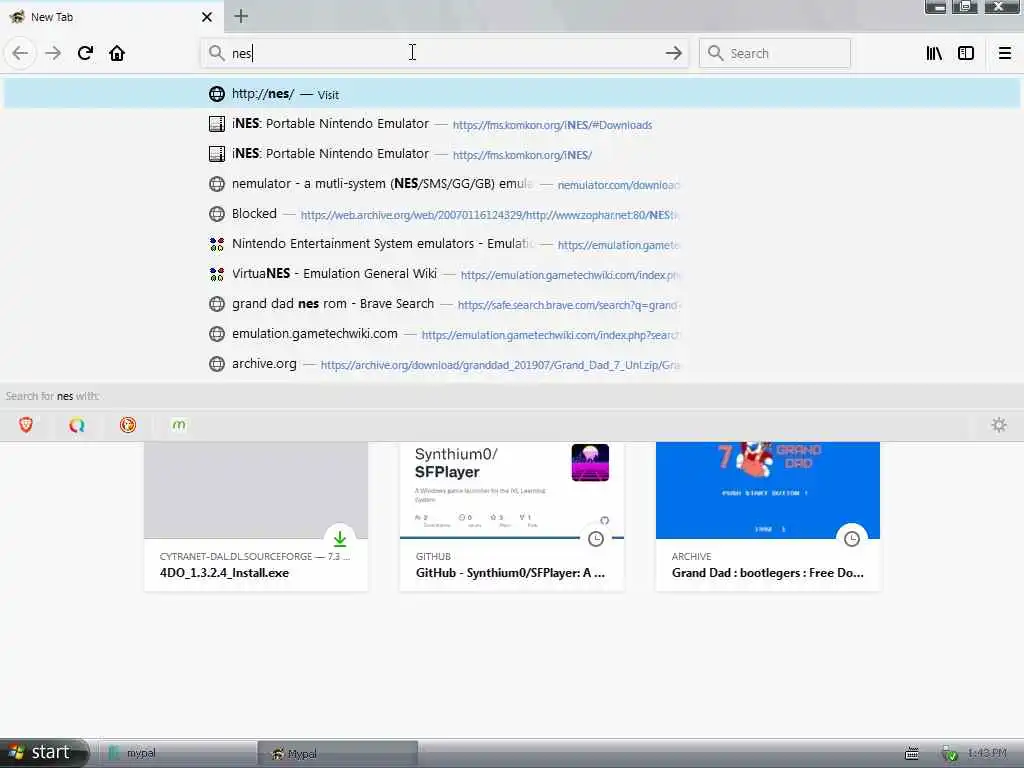Click the iNES page icon in #Downloads row
The width and height of the screenshot is (1024, 768).
pyautogui.click(x=217, y=124)
